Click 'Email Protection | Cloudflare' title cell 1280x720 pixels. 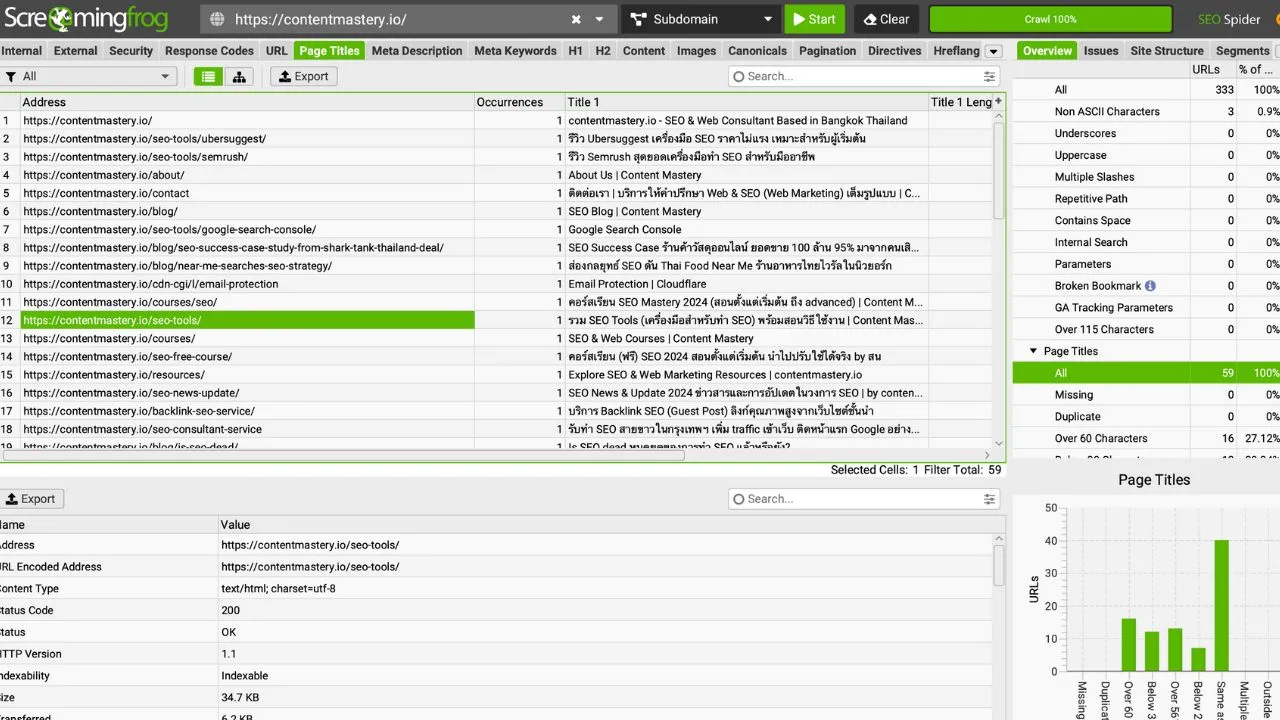[746, 284]
